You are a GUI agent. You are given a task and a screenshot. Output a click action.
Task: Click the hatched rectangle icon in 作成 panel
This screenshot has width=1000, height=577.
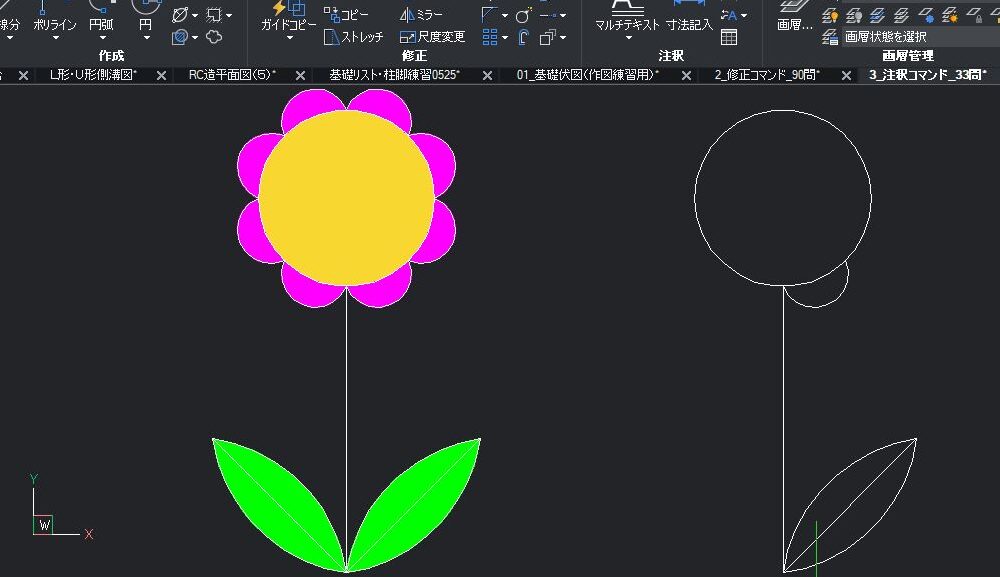click(214, 15)
